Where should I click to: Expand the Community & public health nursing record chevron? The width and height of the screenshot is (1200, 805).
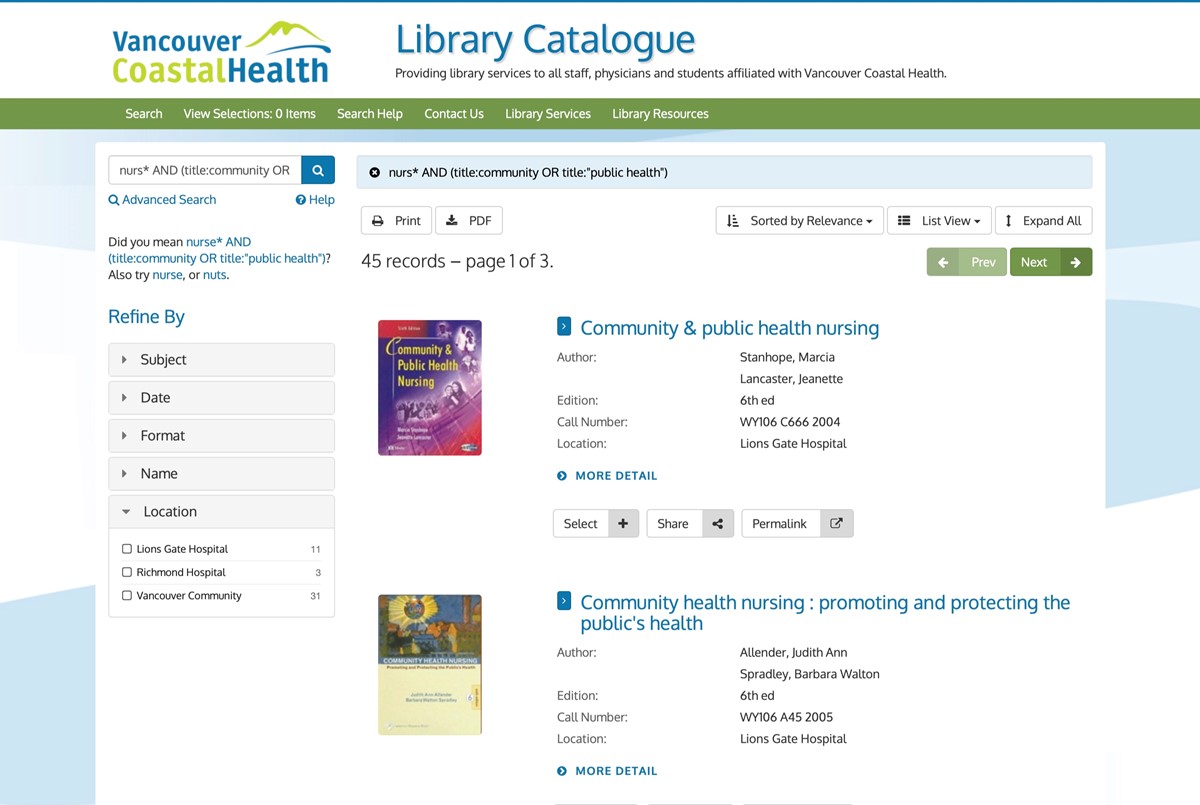(564, 326)
